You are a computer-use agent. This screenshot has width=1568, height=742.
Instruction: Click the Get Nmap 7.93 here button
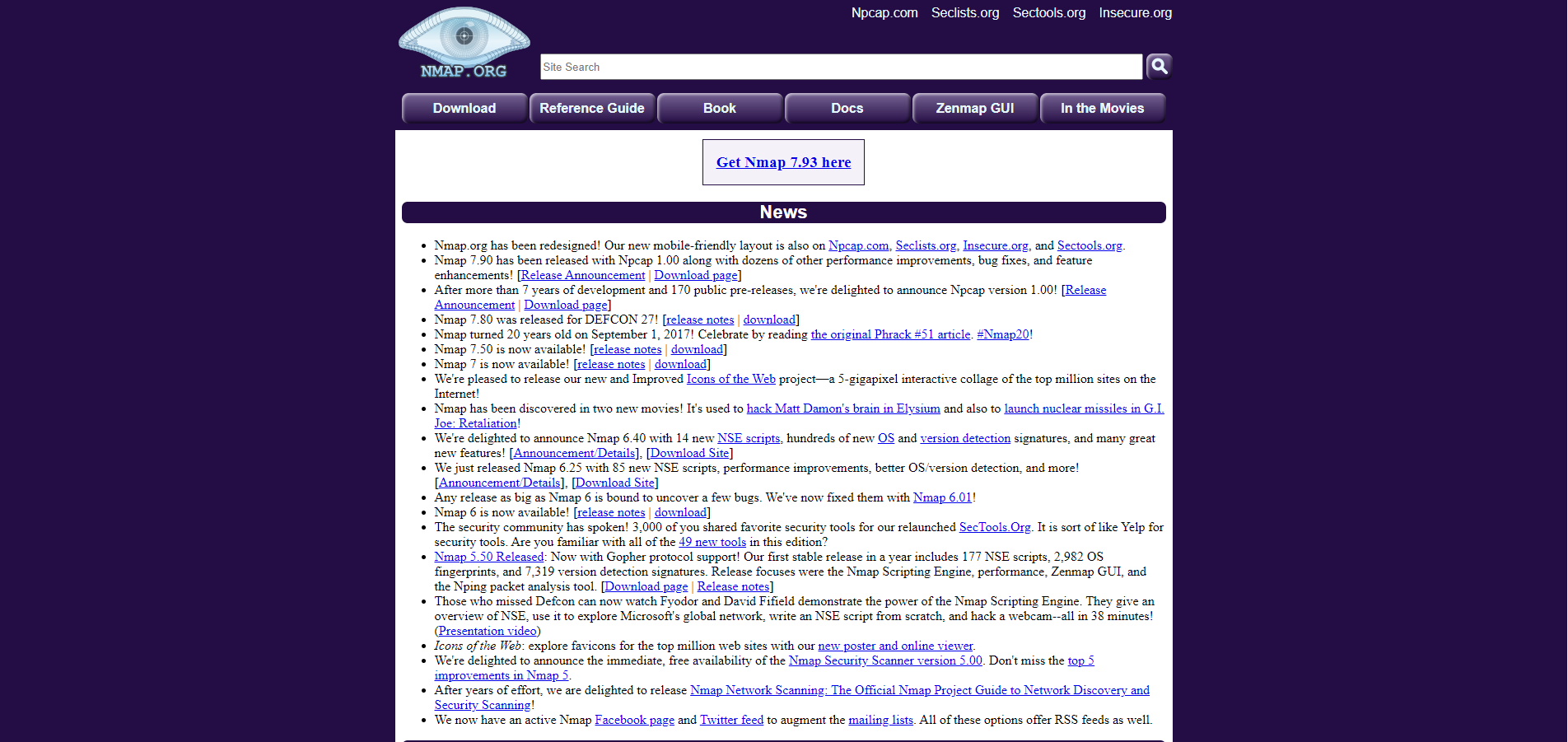(x=783, y=162)
